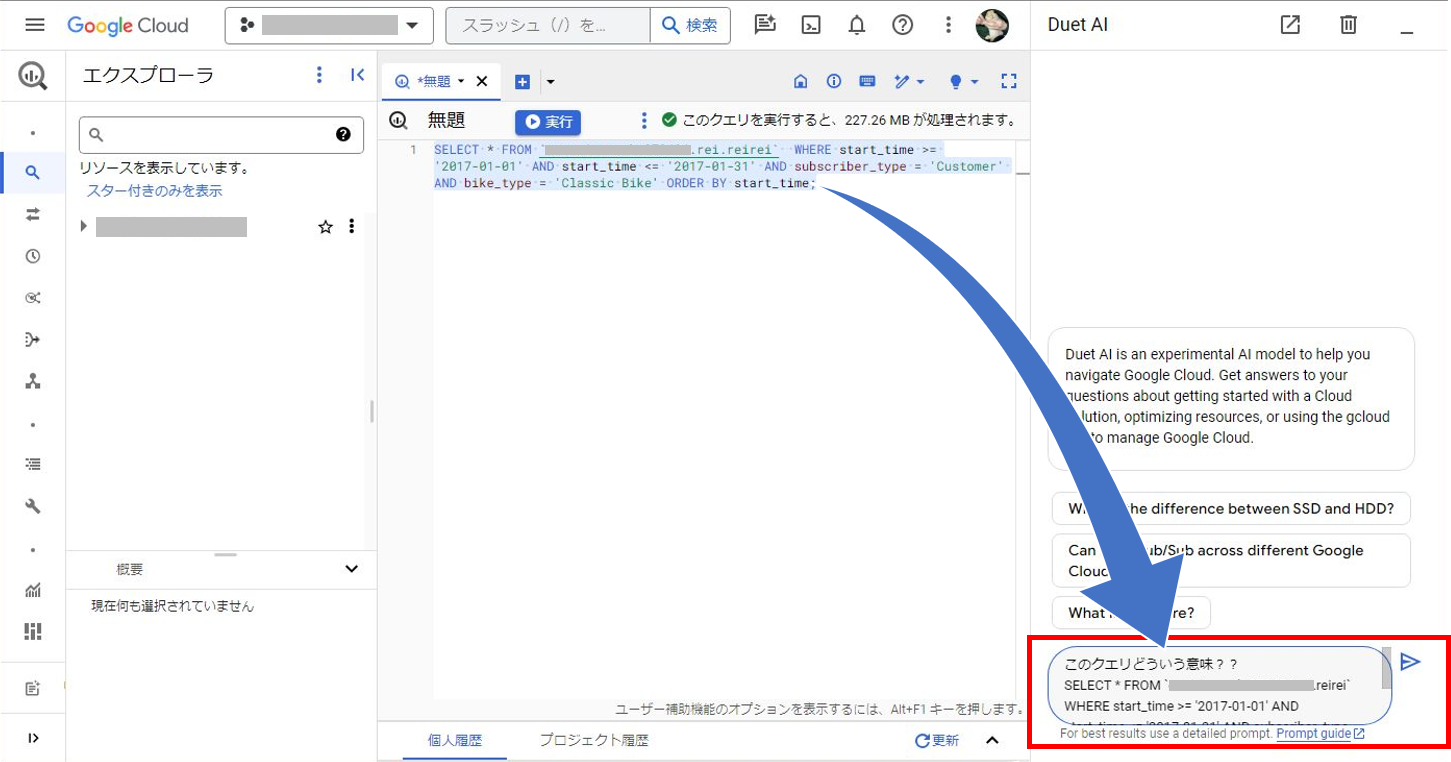Expand the left navigation sidebar
The width and height of the screenshot is (1451, 762).
pos(33,738)
